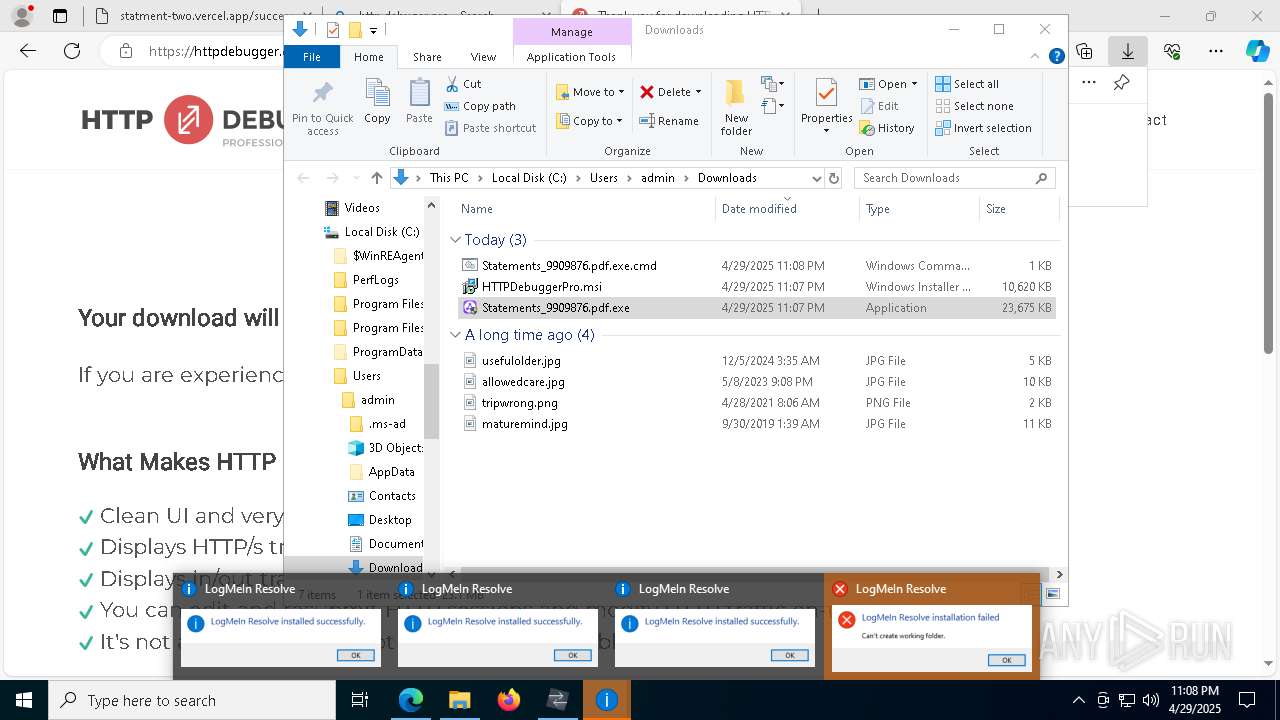Click Edit in the Open group
This screenshot has height=720, width=1280.
(879, 106)
